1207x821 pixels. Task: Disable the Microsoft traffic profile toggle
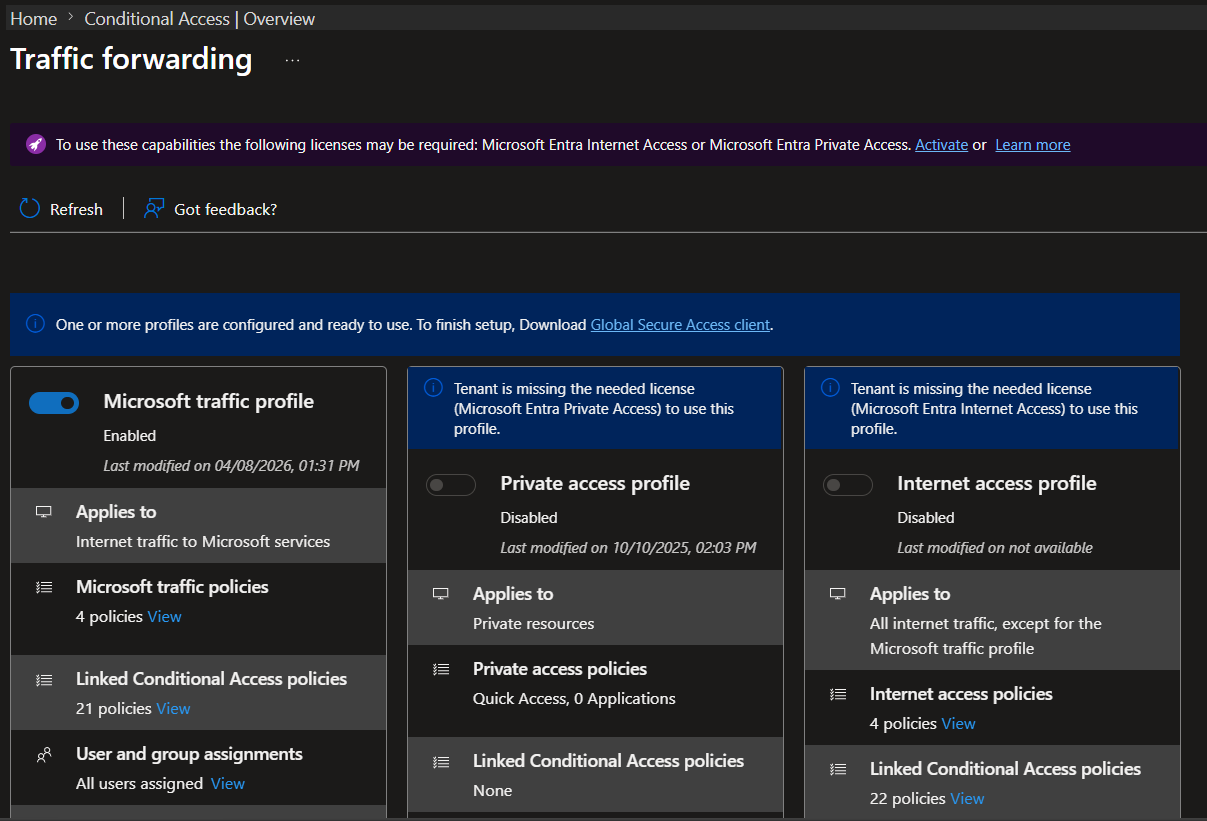pos(54,402)
